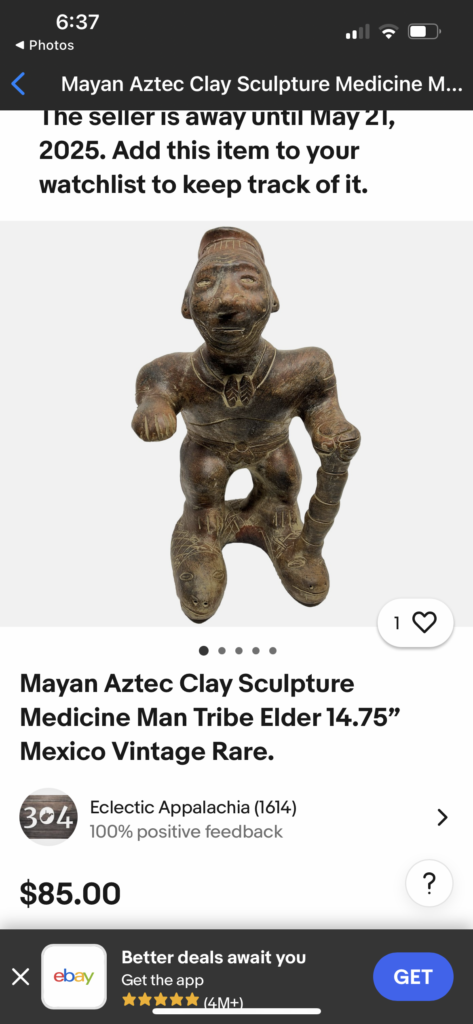Tap the GET app button

tap(413, 977)
